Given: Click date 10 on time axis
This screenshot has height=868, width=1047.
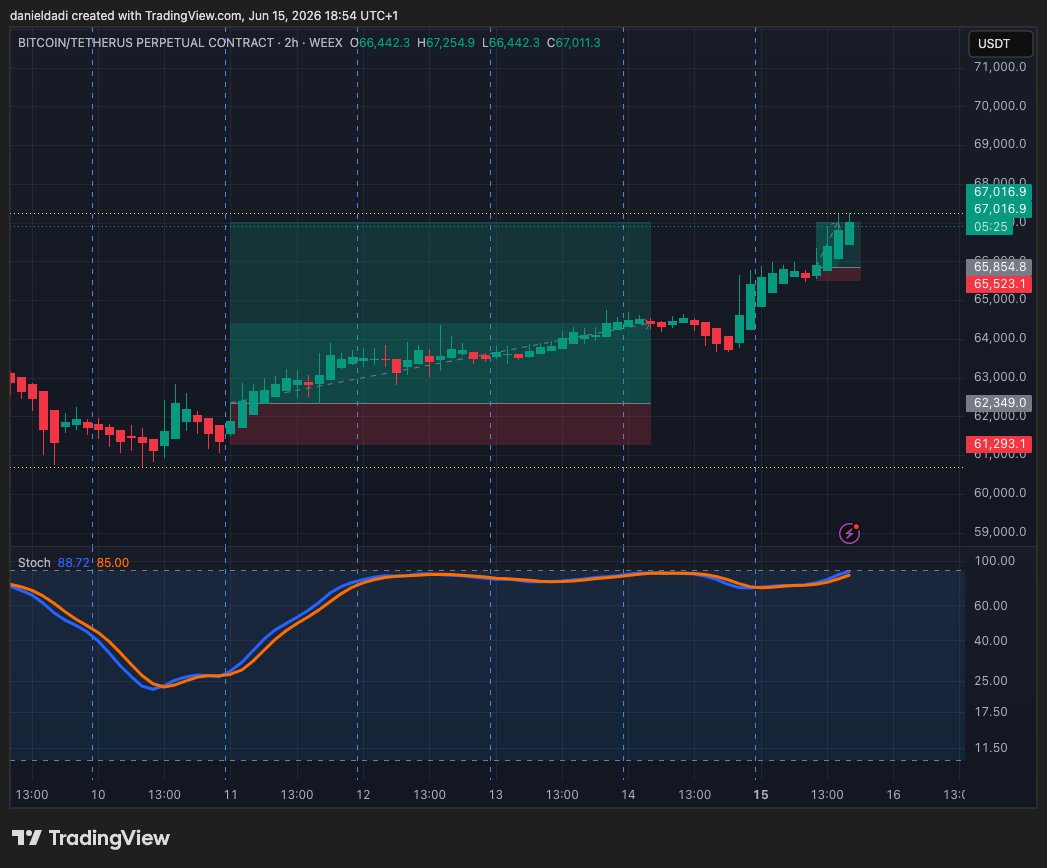Looking at the screenshot, I should pyautogui.click(x=98, y=795).
